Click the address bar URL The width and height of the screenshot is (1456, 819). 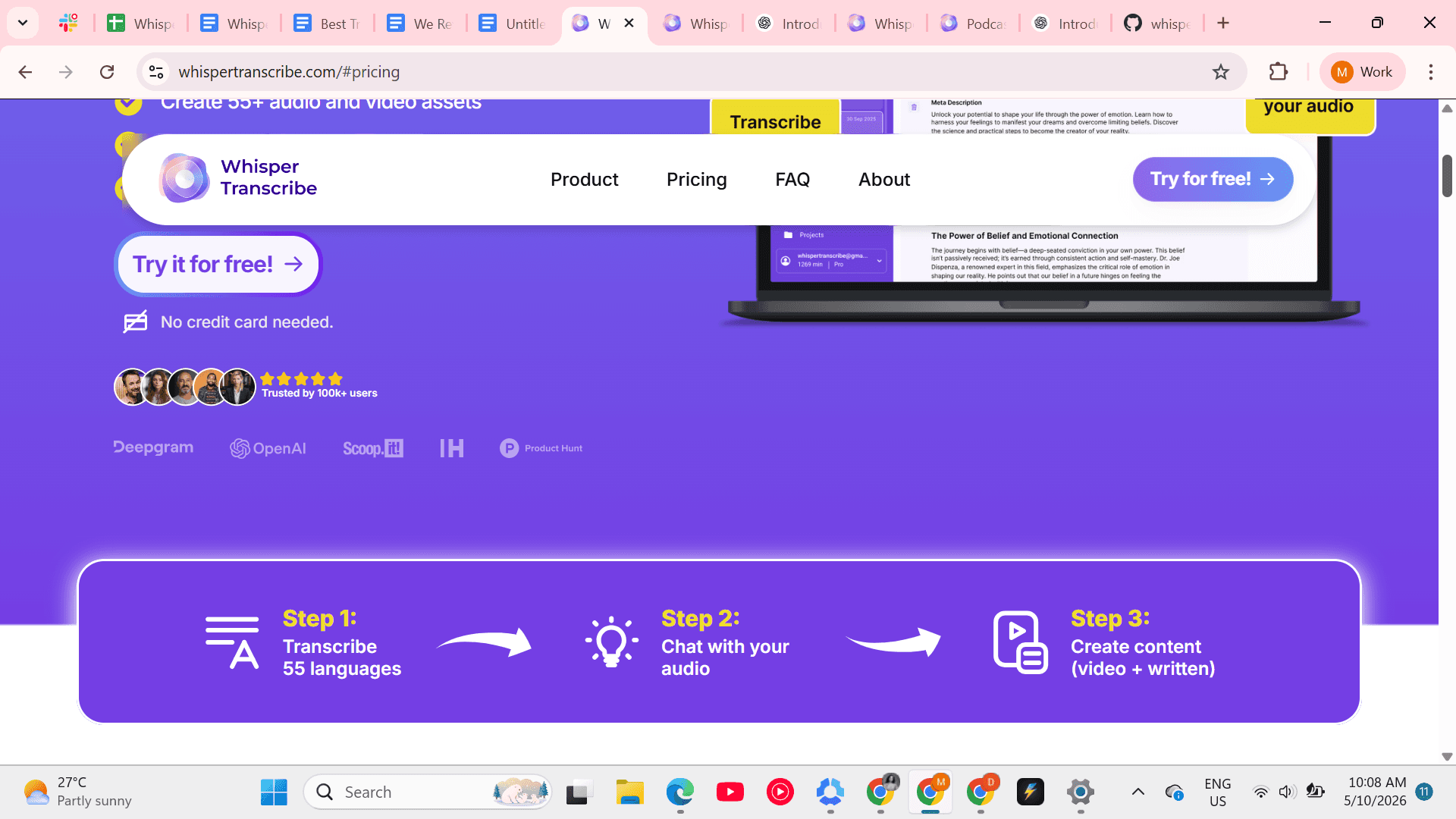coord(289,72)
